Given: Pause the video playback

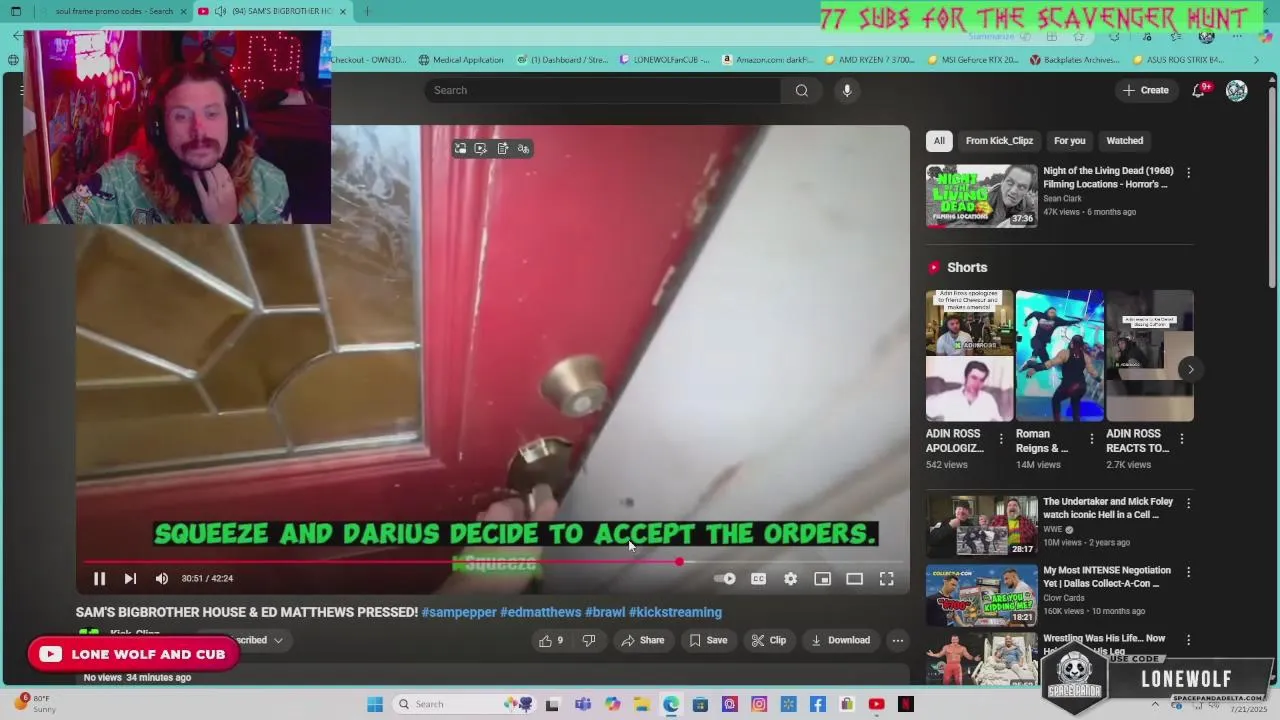Looking at the screenshot, I should tap(99, 578).
